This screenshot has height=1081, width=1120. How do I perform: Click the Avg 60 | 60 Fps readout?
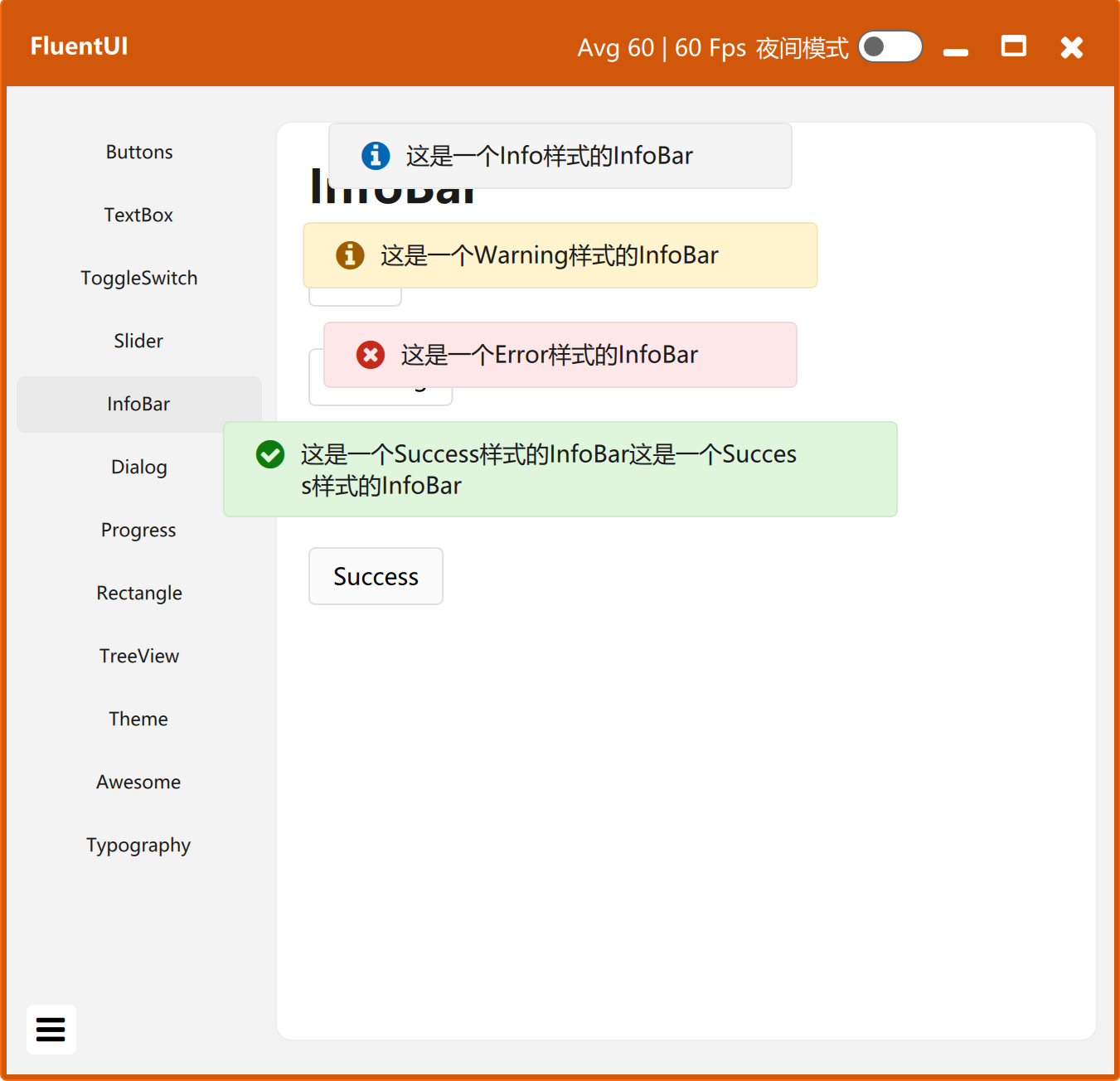[662, 47]
